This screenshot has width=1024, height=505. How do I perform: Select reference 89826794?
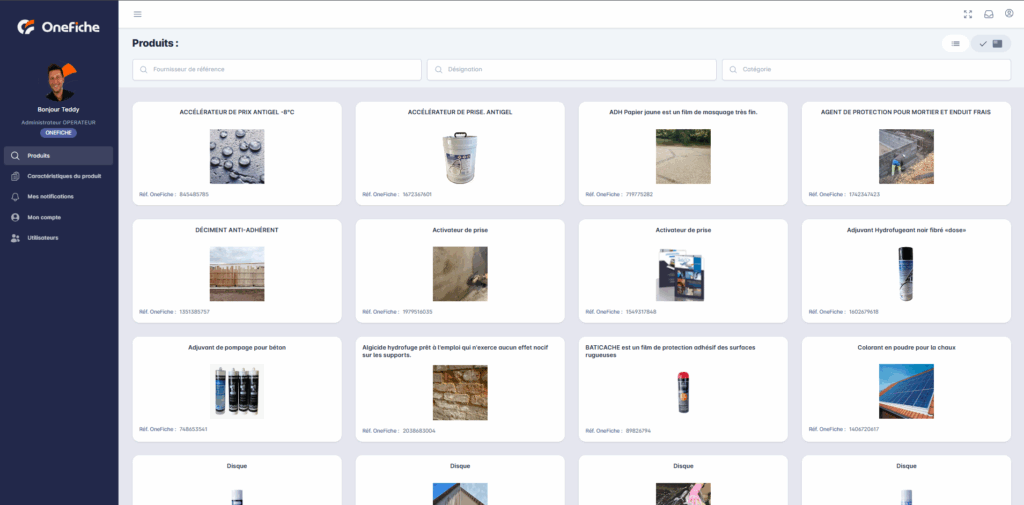coord(638,431)
